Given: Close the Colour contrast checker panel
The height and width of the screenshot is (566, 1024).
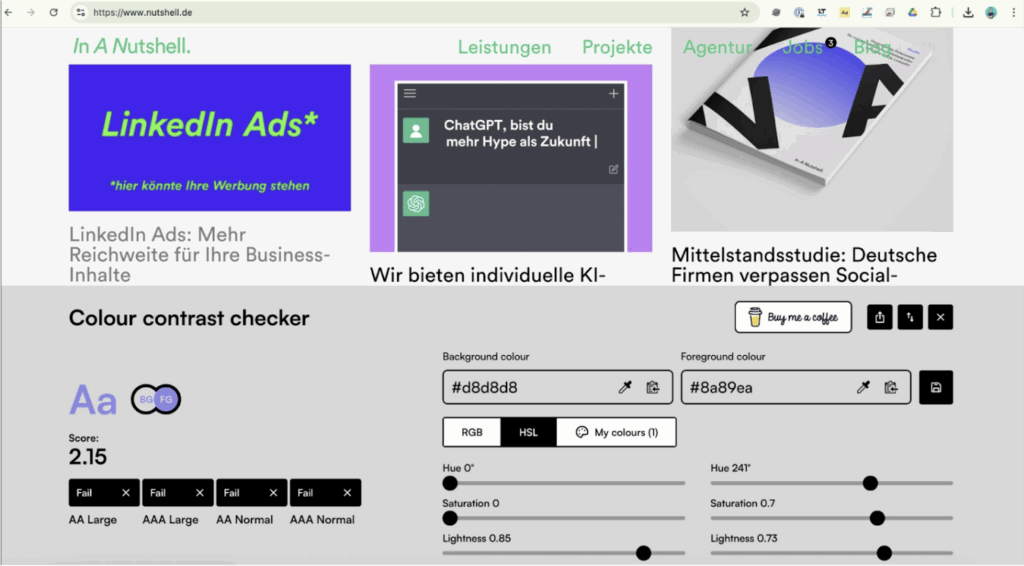Looking at the screenshot, I should tap(940, 317).
